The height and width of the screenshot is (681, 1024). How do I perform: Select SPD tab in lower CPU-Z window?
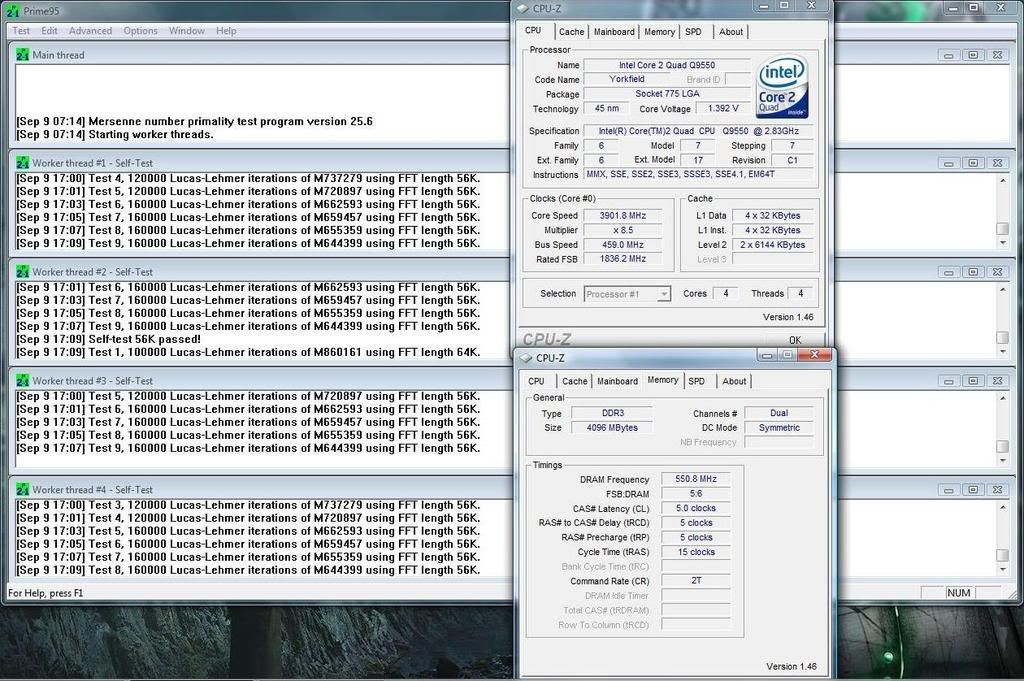pos(697,381)
